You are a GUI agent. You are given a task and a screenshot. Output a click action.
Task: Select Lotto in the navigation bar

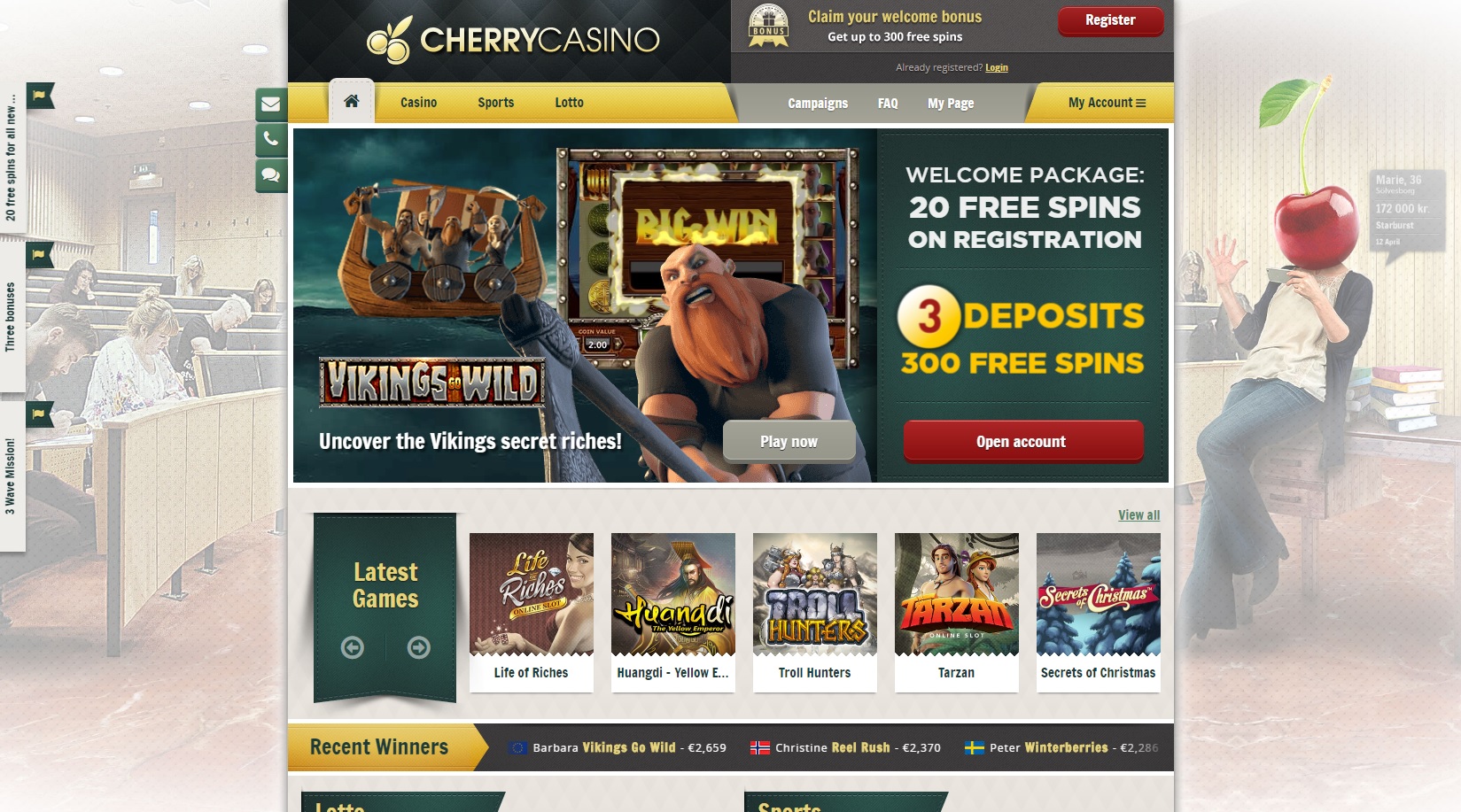pyautogui.click(x=569, y=103)
